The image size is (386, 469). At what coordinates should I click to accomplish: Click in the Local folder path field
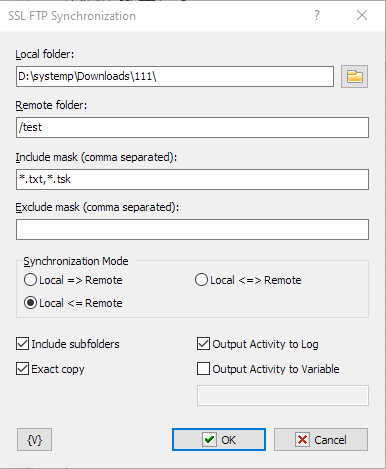tap(175, 77)
